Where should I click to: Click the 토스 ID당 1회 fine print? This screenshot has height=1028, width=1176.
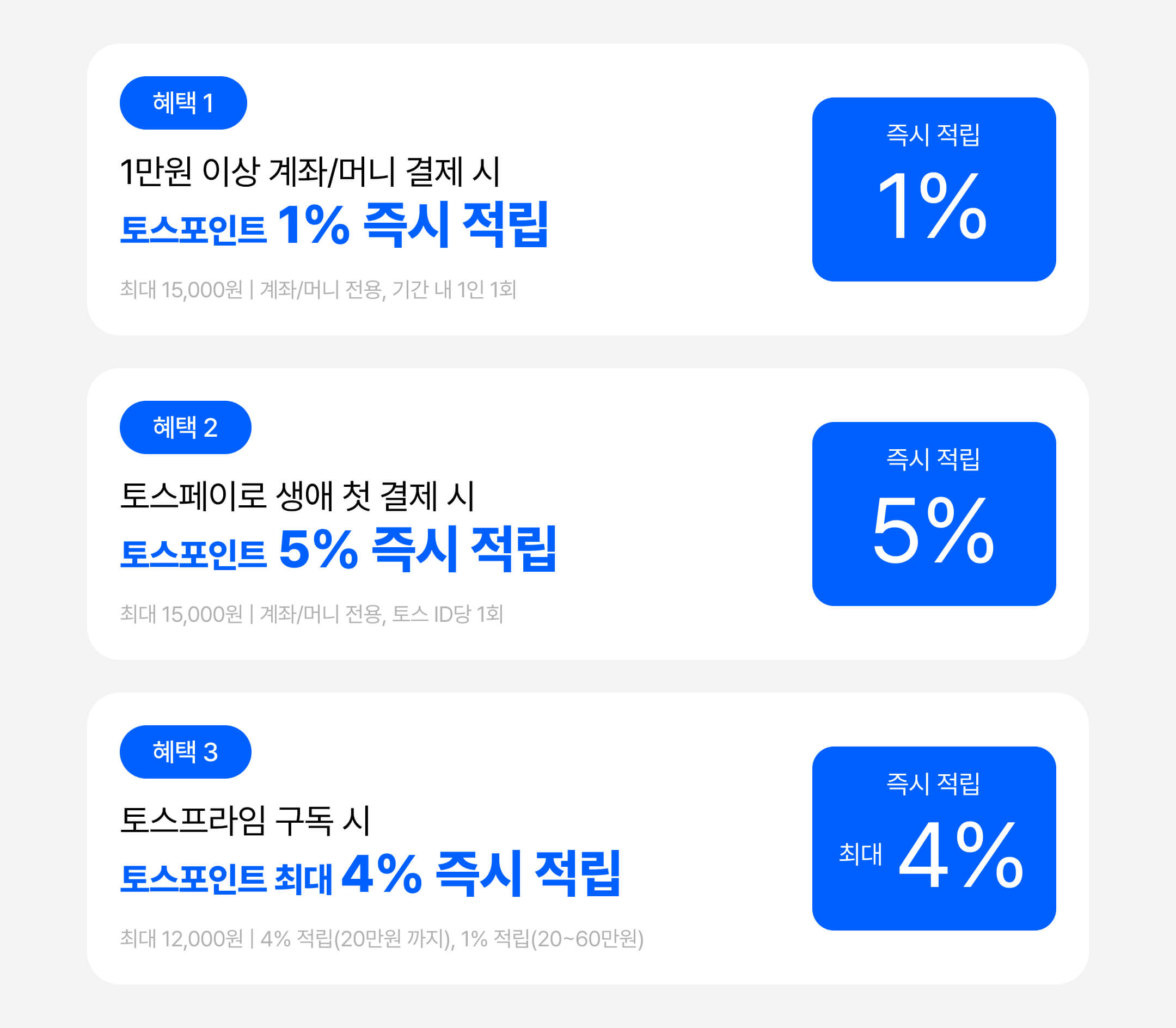pyautogui.click(x=448, y=614)
